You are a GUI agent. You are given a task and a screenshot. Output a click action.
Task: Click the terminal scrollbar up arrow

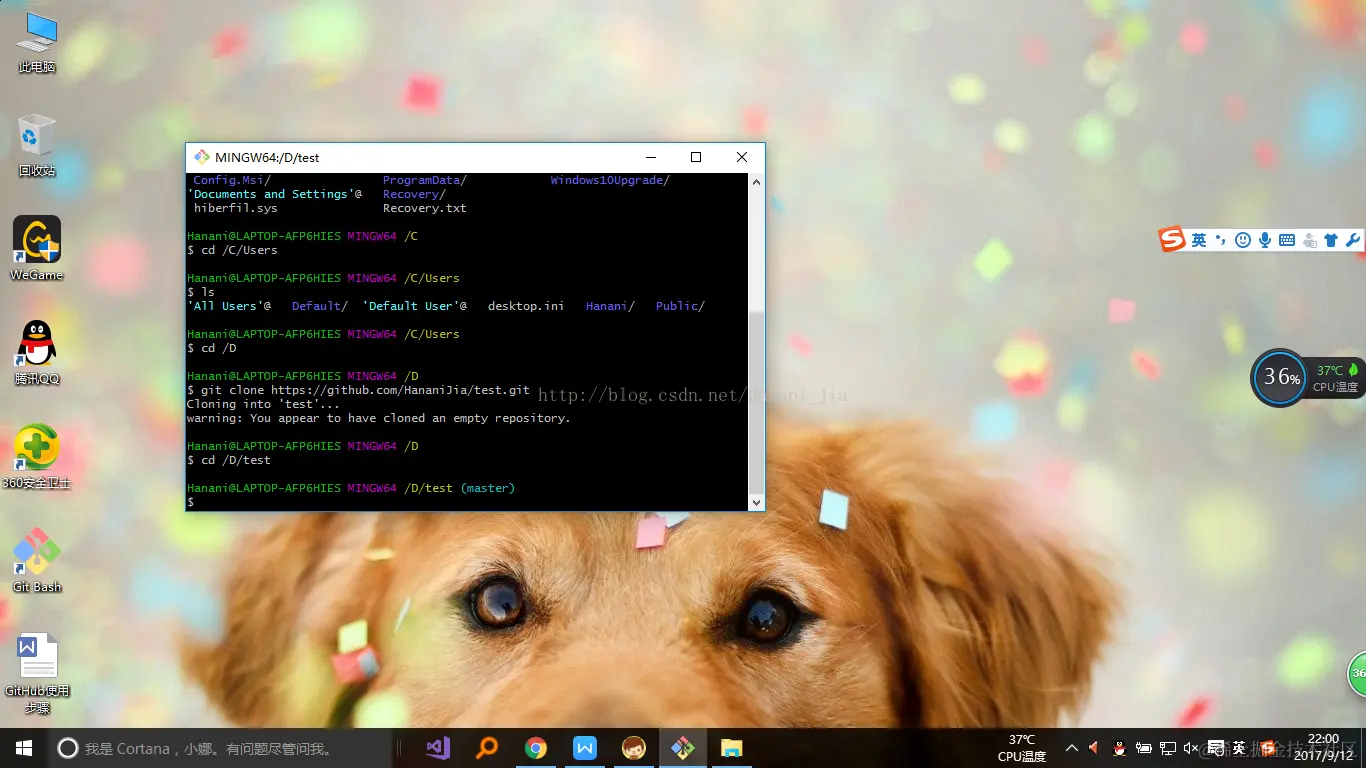pos(756,182)
